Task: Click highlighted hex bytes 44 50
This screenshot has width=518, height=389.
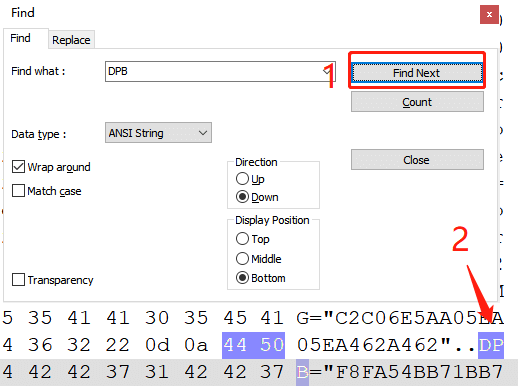Action: (x=253, y=345)
